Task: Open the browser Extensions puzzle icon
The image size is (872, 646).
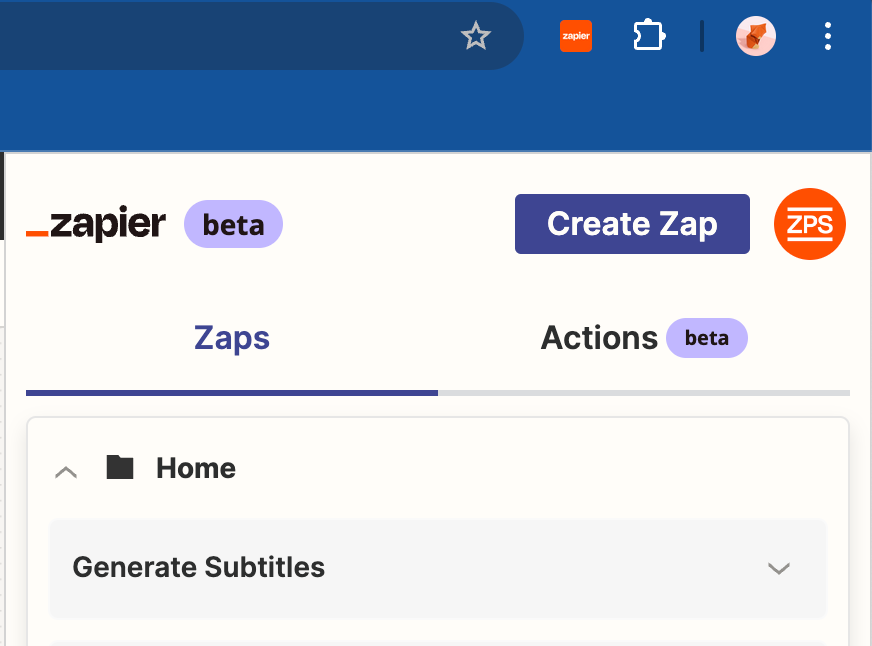Action: tap(649, 36)
